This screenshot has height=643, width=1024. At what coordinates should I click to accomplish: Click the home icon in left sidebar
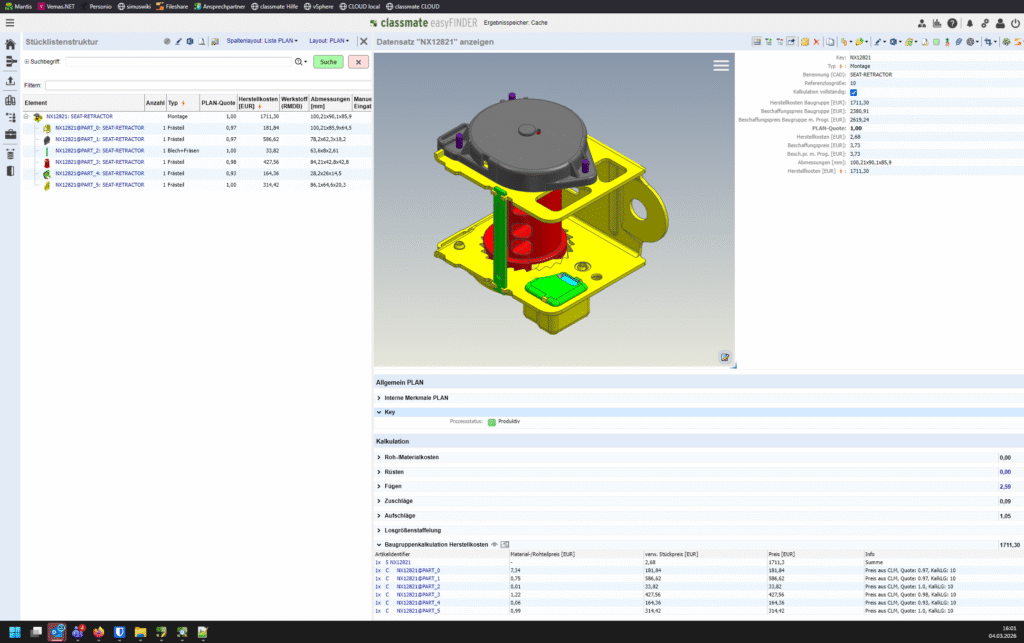10,44
